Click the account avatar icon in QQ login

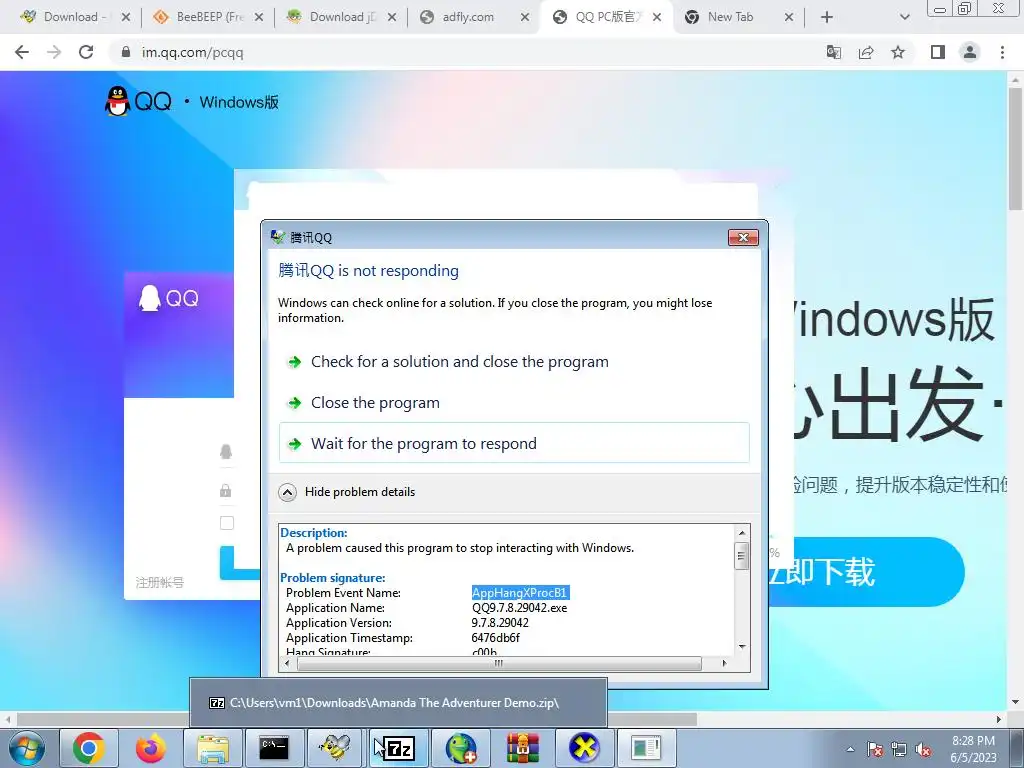tap(226, 451)
